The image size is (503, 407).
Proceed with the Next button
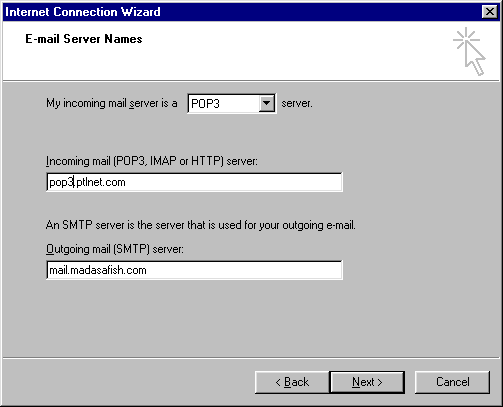(x=367, y=382)
